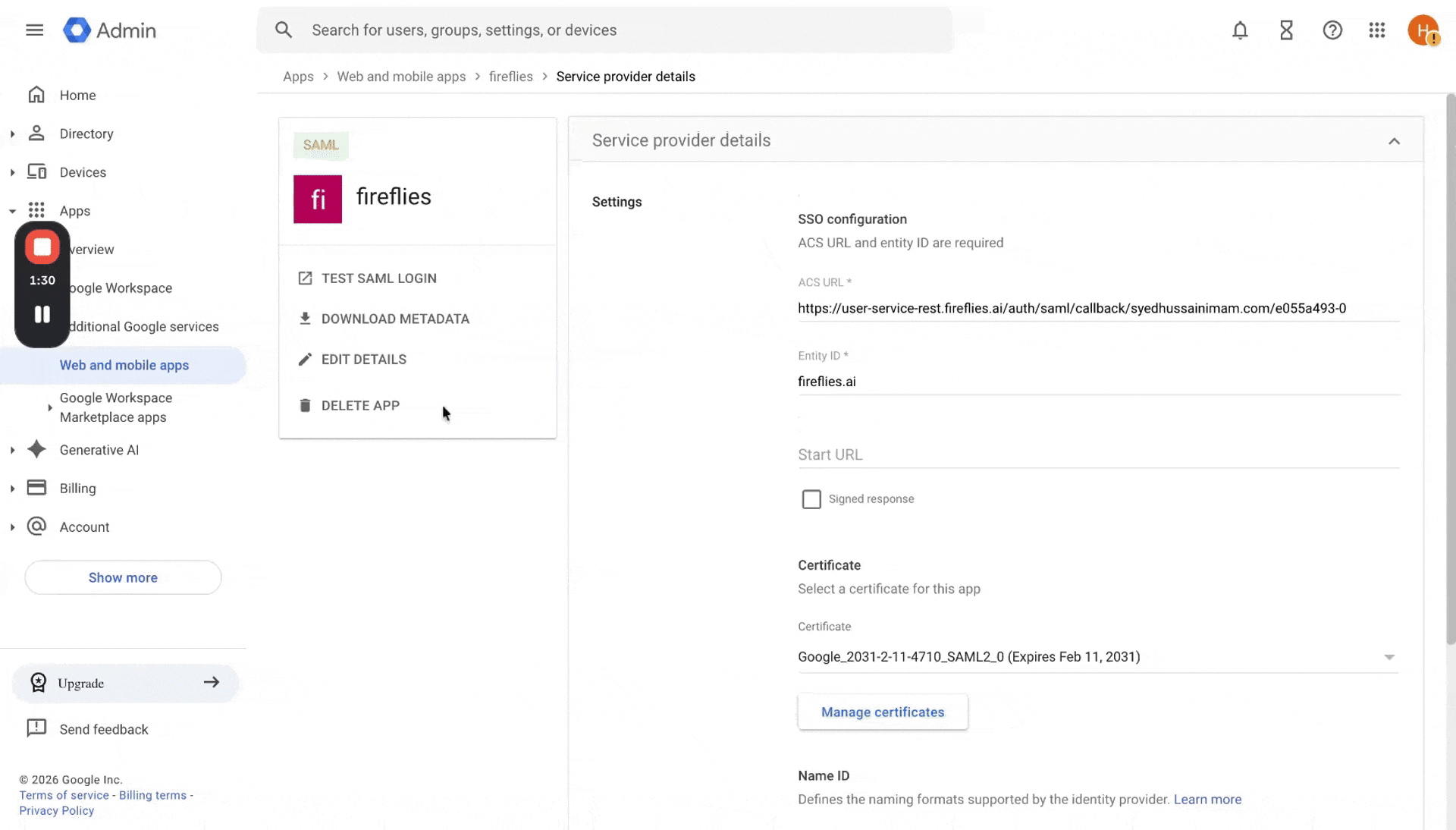The height and width of the screenshot is (830, 1456).
Task: Click the trash icon for Delete App
Action: tap(305, 405)
